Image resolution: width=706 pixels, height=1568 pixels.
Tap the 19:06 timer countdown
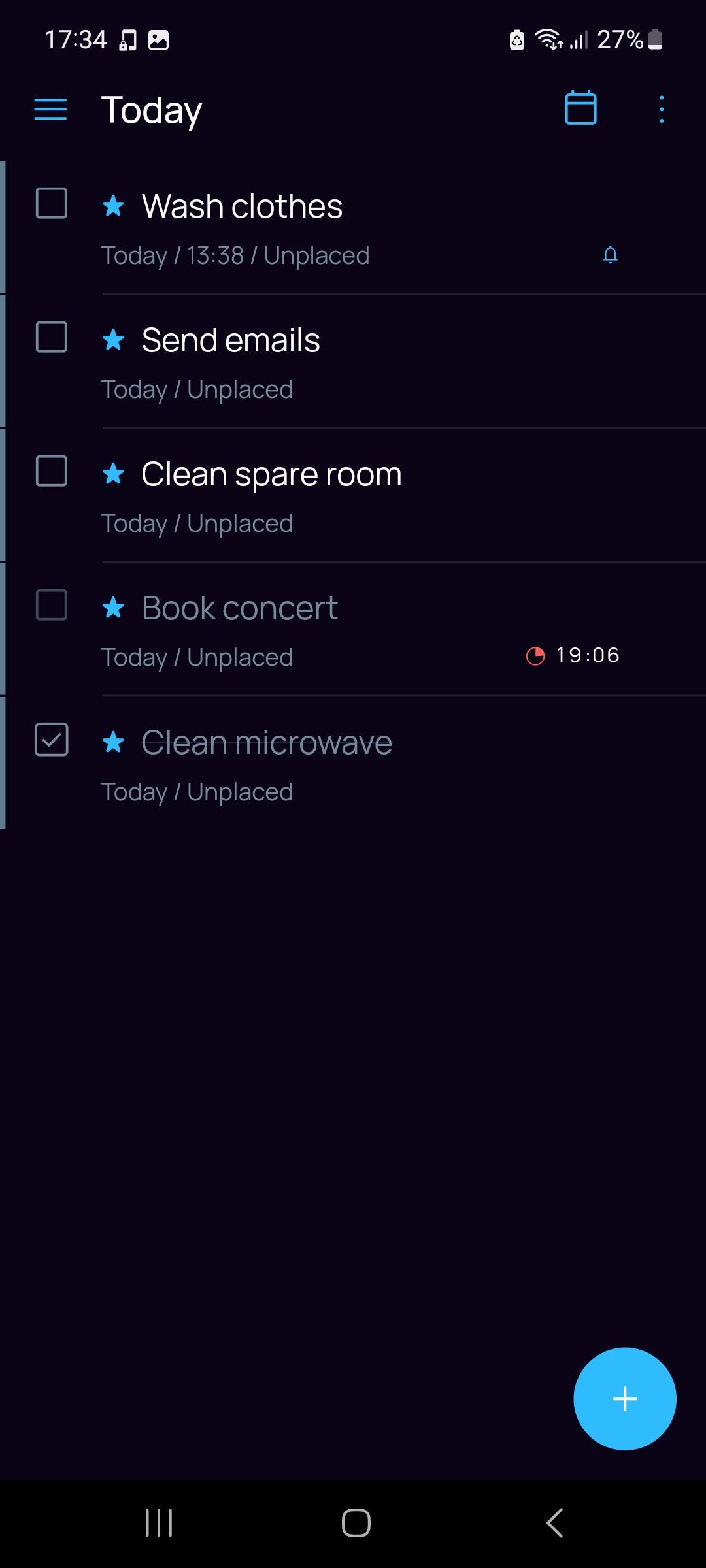click(x=588, y=655)
